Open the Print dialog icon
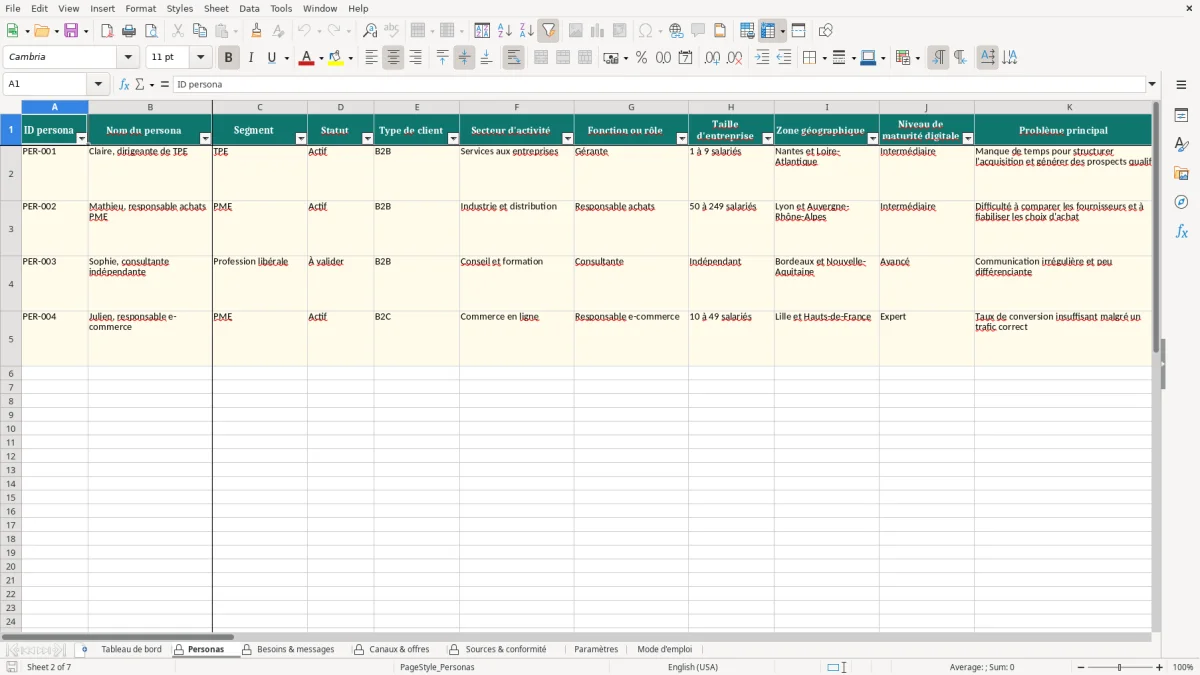1200x675 pixels. (x=129, y=31)
